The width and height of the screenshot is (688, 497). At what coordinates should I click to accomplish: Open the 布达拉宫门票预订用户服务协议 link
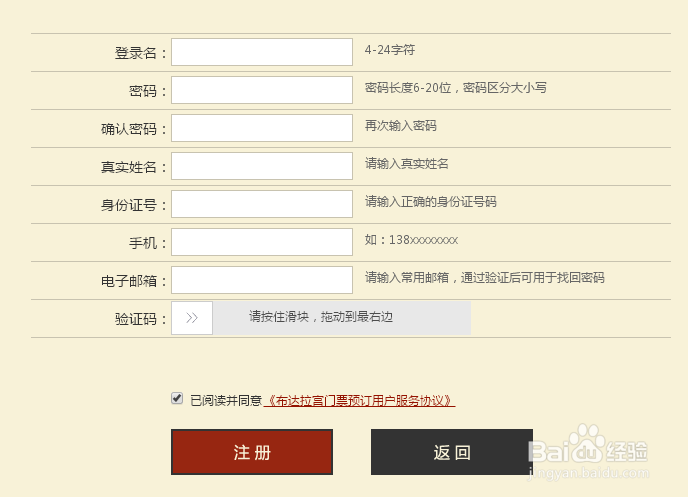click(359, 400)
